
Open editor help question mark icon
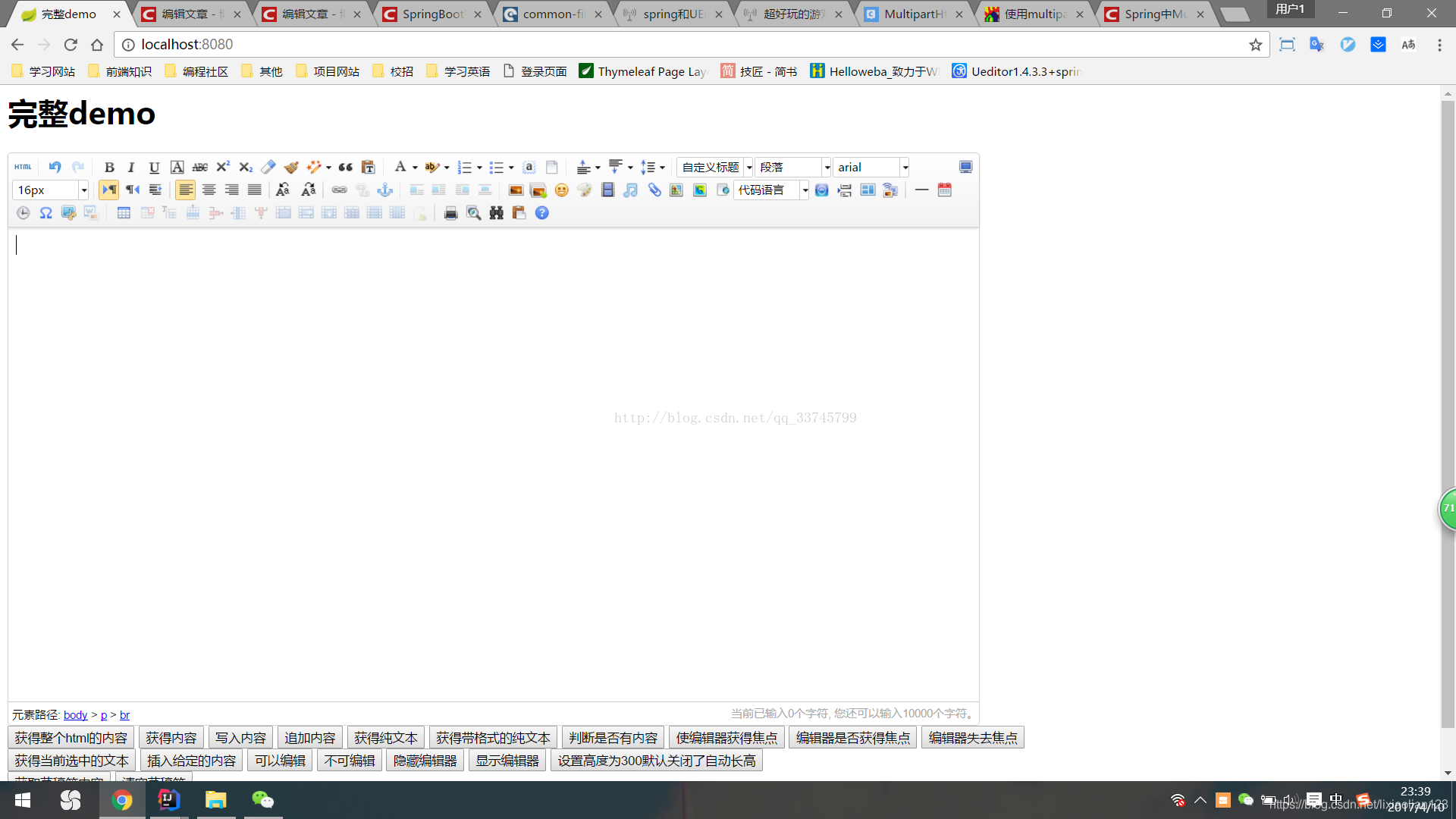click(x=541, y=213)
